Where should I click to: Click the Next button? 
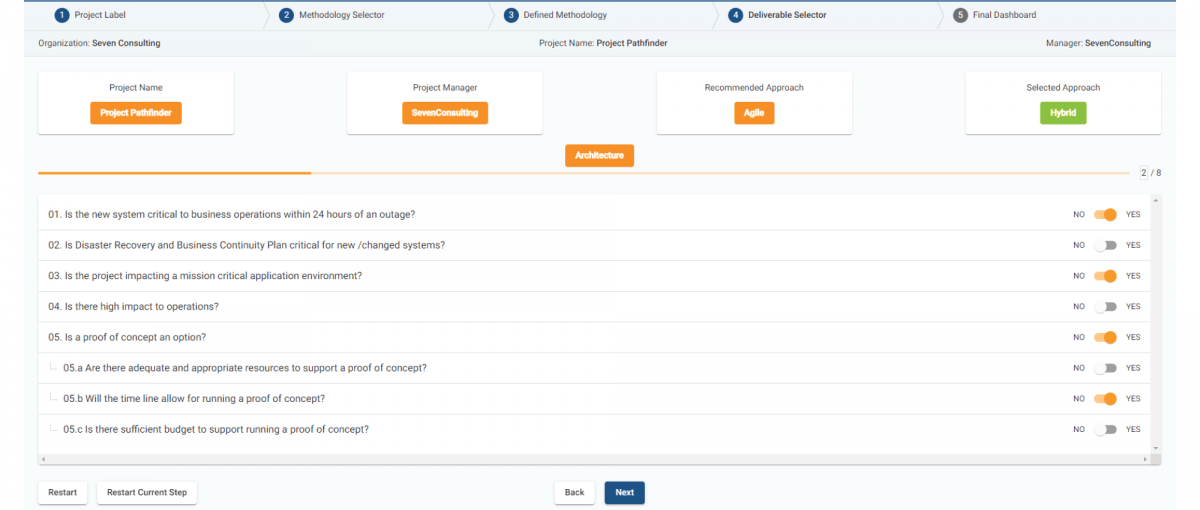[624, 492]
